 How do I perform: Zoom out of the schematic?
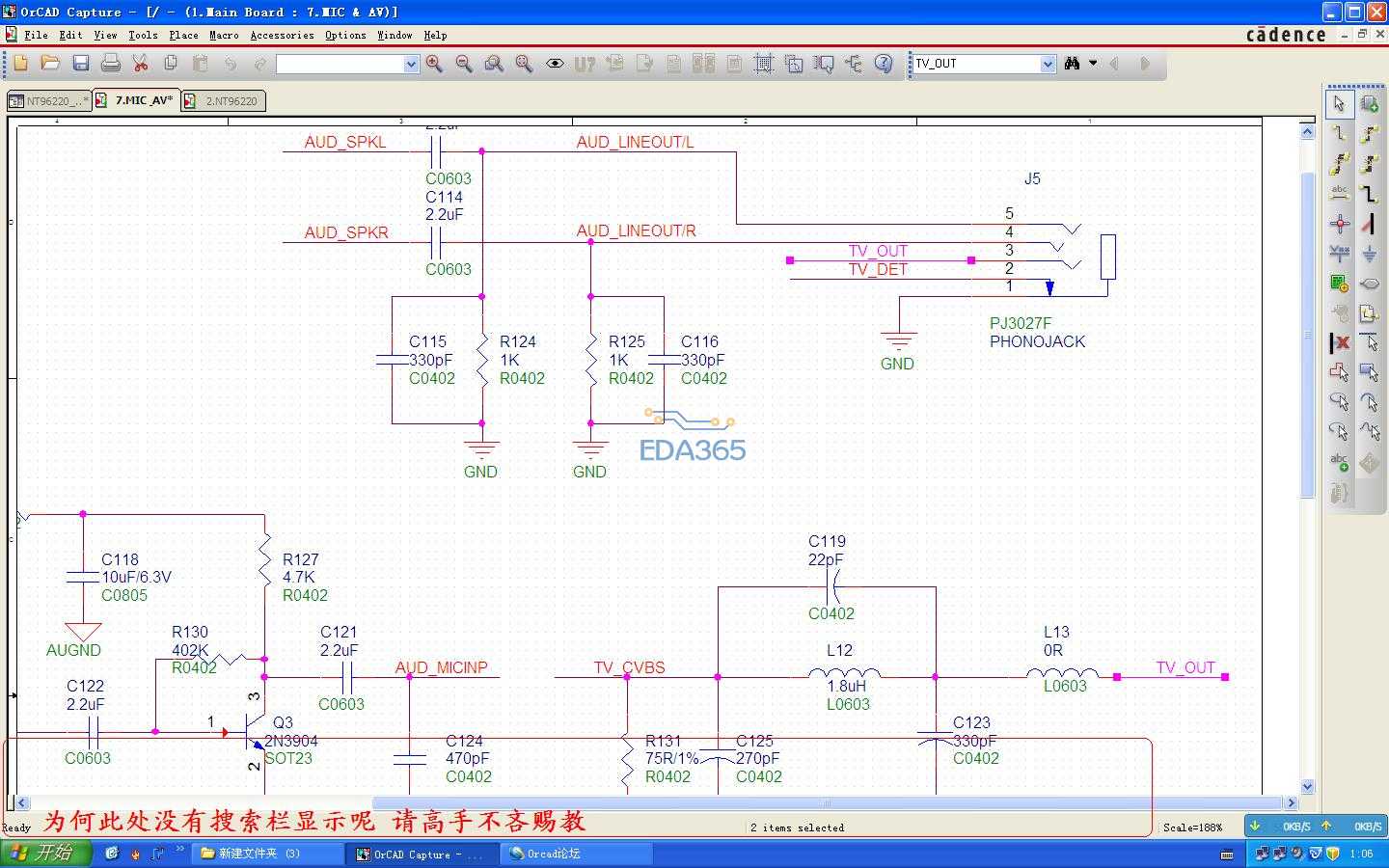[x=464, y=64]
